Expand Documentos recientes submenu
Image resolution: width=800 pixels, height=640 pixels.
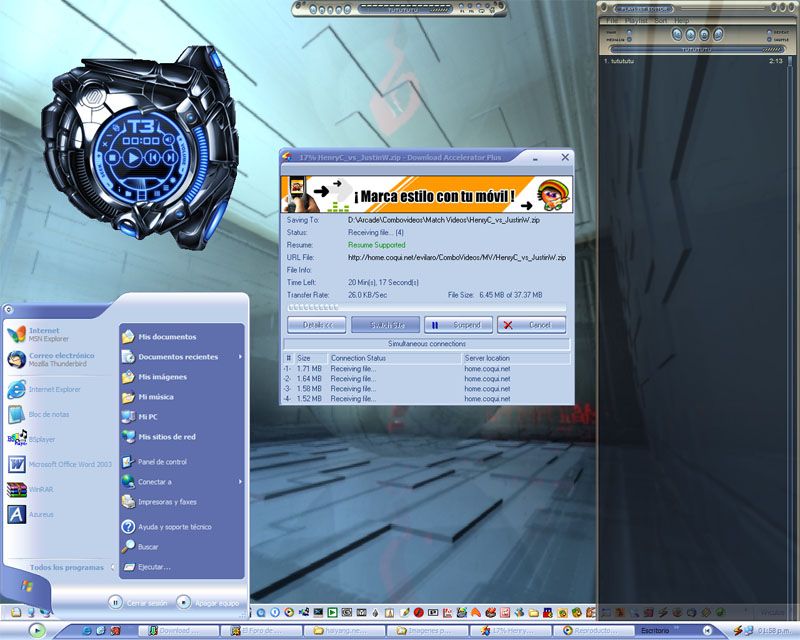[x=182, y=357]
